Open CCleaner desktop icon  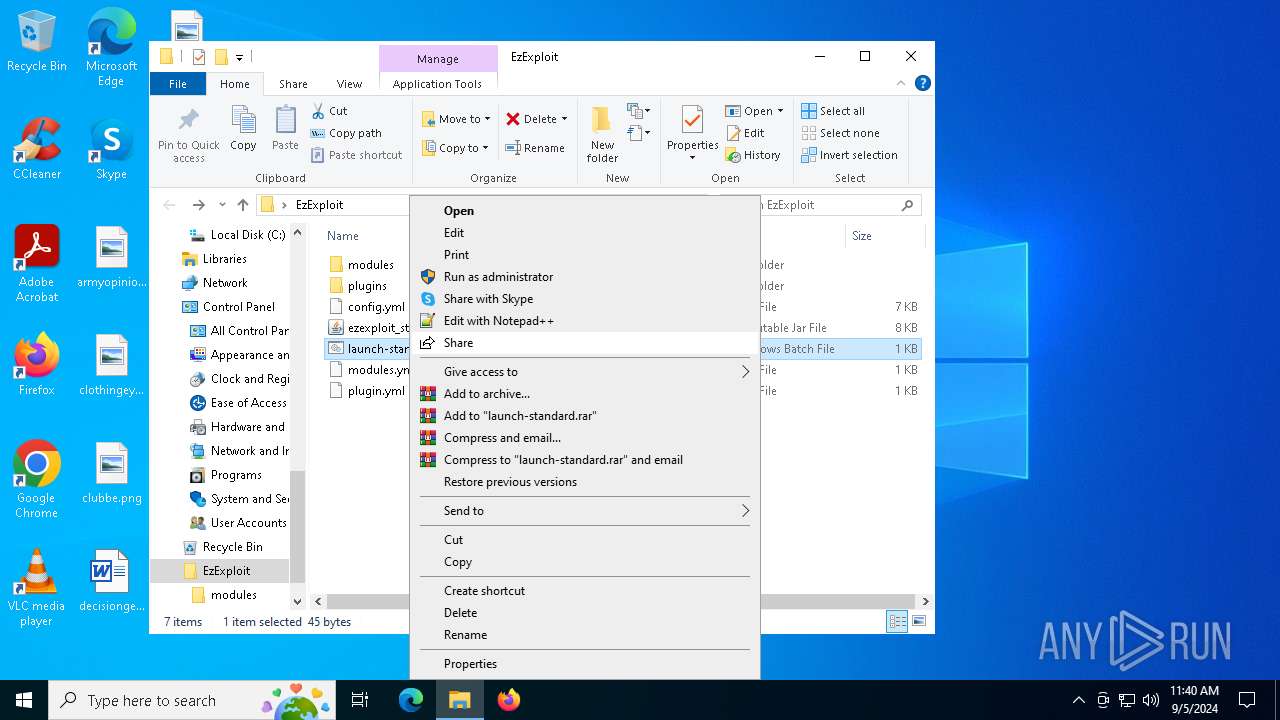point(37,149)
